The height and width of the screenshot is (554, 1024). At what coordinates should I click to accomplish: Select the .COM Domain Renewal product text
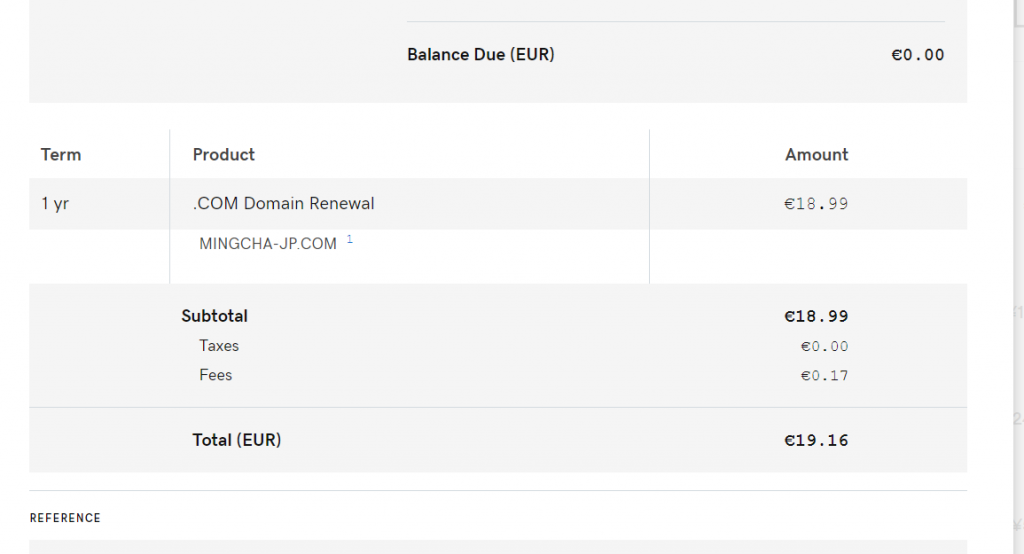pyautogui.click(x=283, y=204)
